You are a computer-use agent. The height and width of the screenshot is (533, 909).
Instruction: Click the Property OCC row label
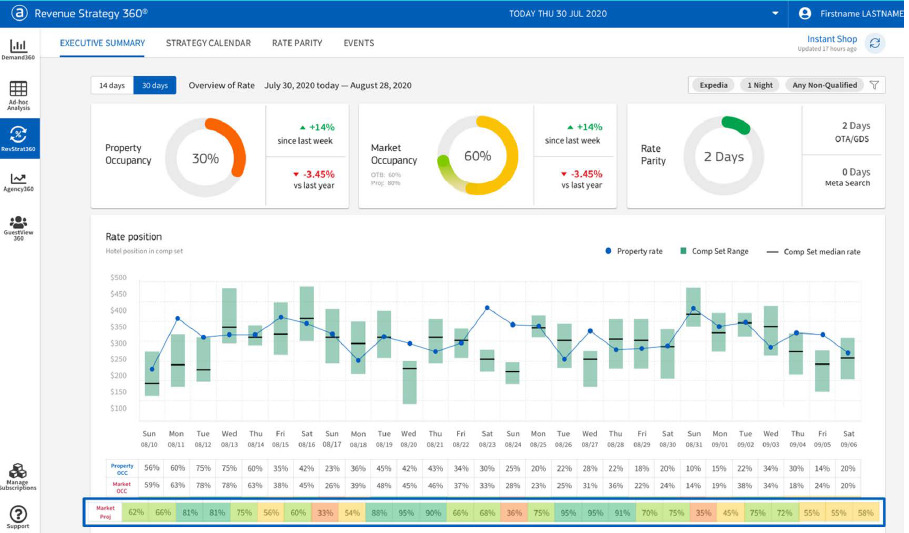click(122, 469)
